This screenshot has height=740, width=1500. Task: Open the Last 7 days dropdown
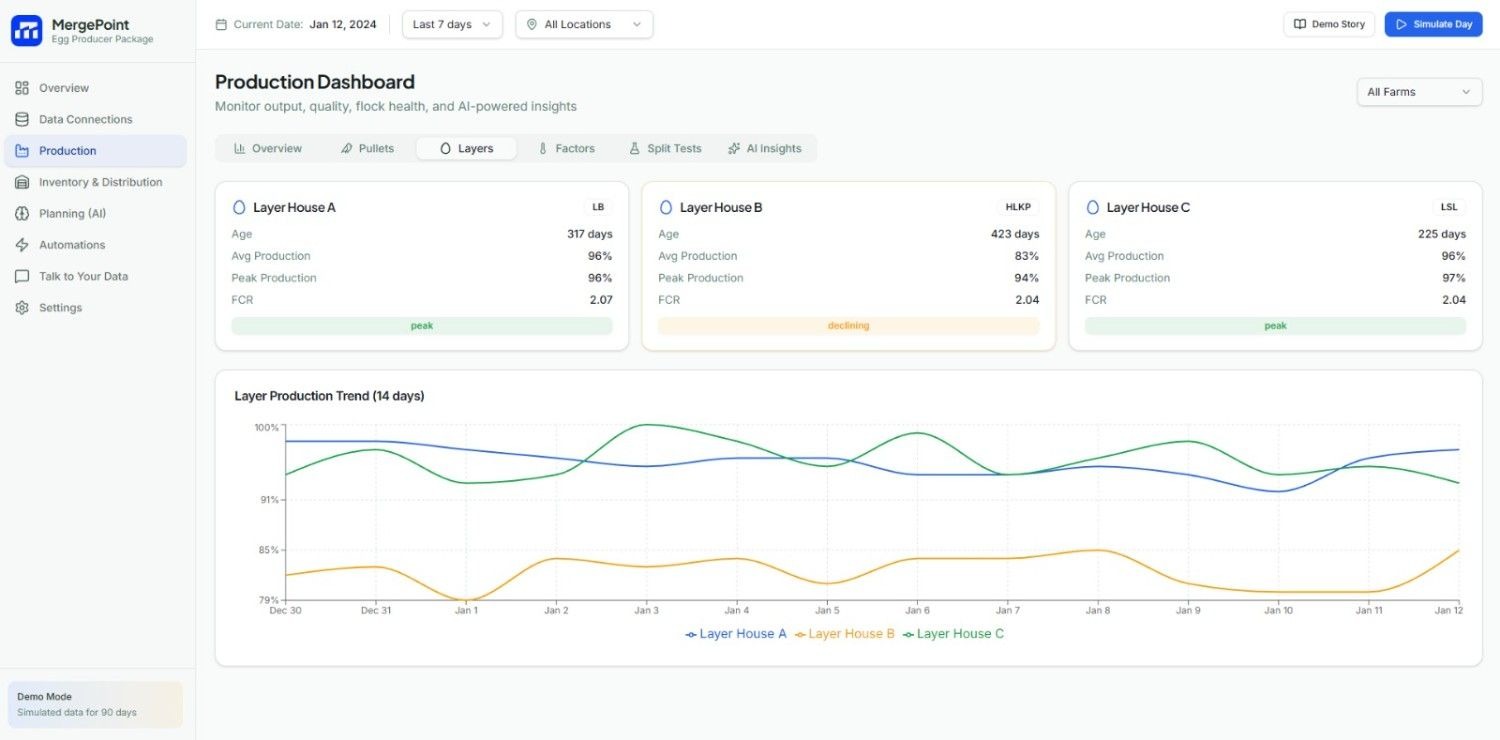click(451, 23)
